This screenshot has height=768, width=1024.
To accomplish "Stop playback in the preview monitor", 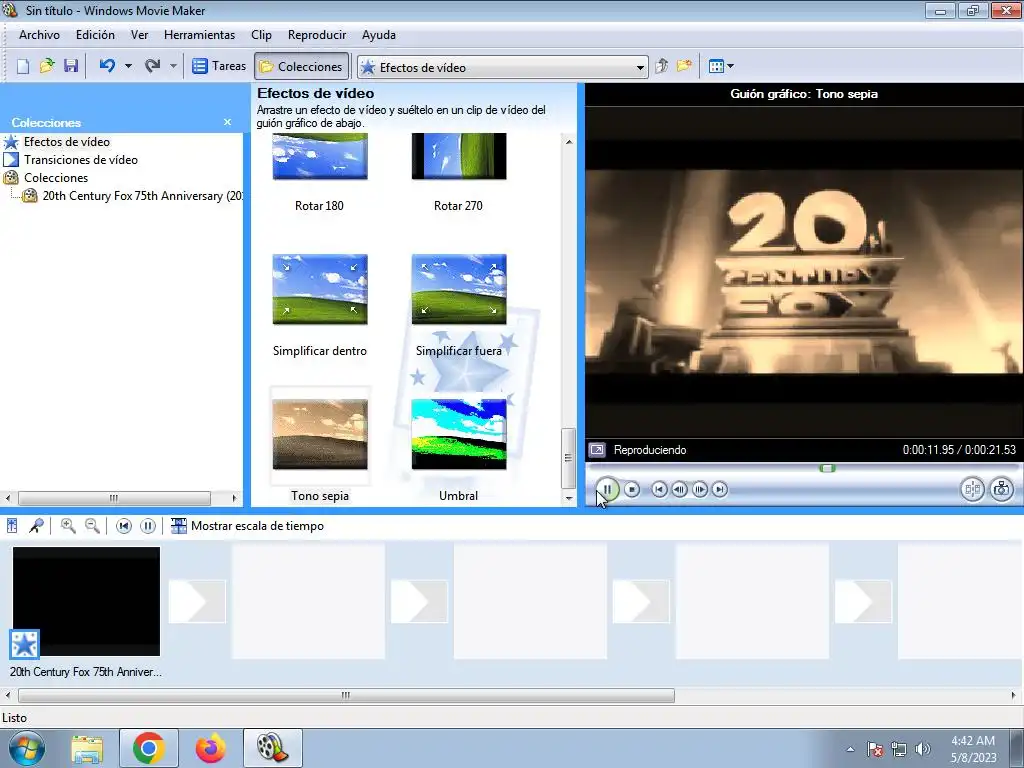I will 632,489.
